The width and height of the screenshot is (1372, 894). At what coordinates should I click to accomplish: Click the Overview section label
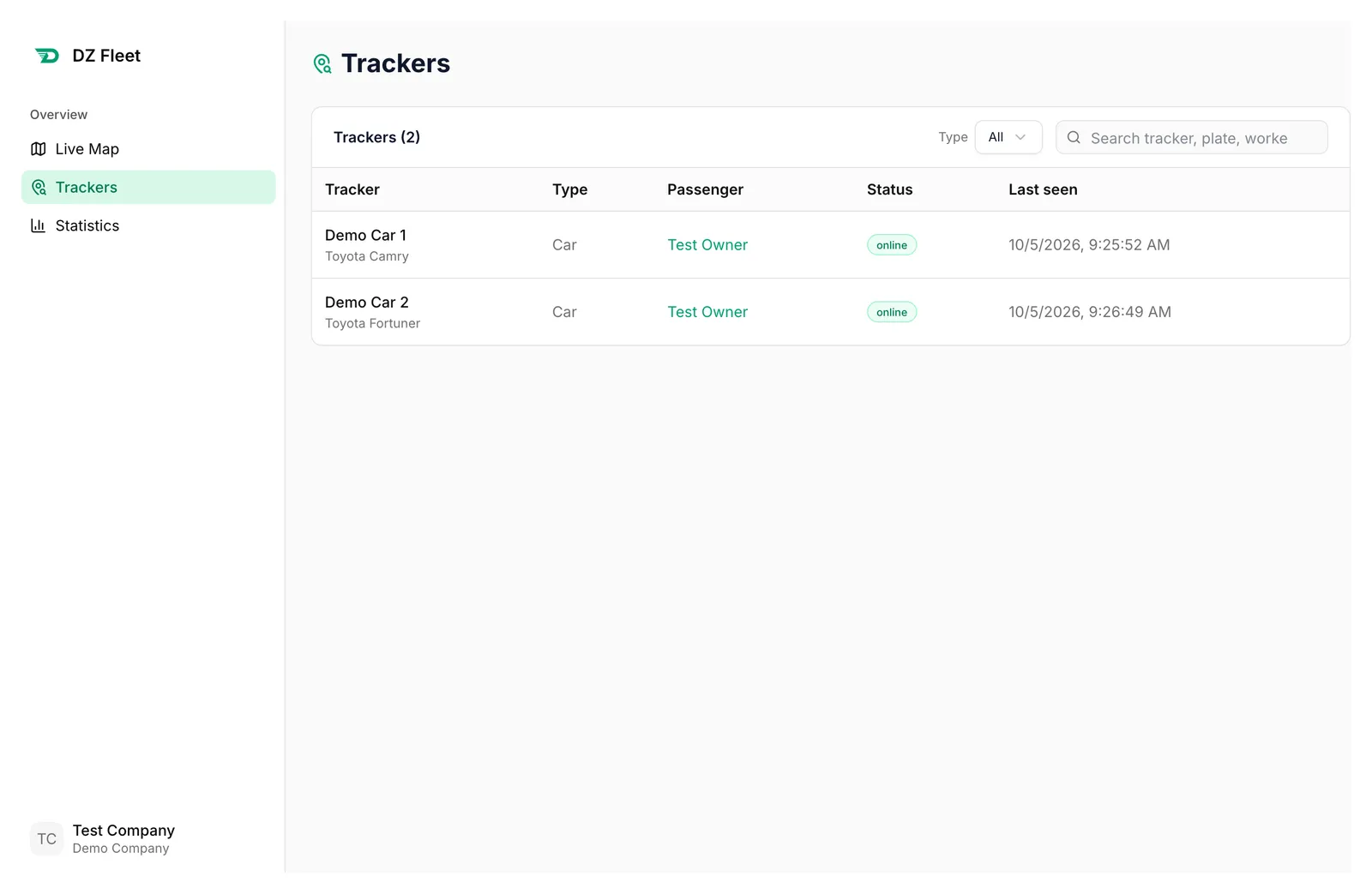(58, 115)
